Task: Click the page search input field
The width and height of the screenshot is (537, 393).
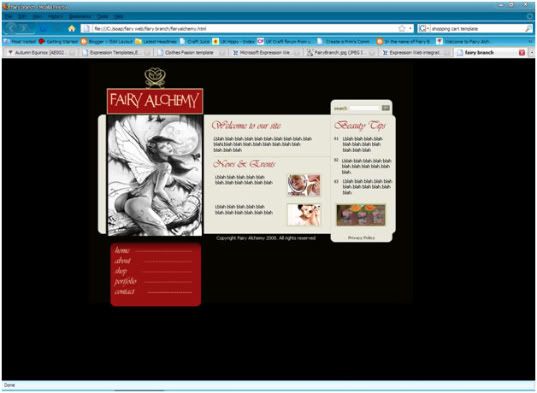Action: tap(364, 108)
